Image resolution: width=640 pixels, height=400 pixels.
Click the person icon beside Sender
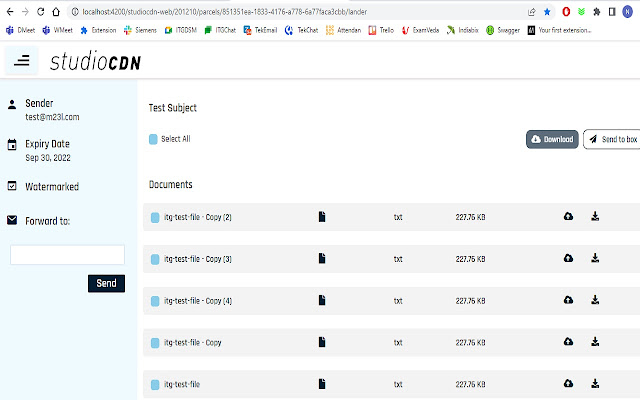(12, 104)
